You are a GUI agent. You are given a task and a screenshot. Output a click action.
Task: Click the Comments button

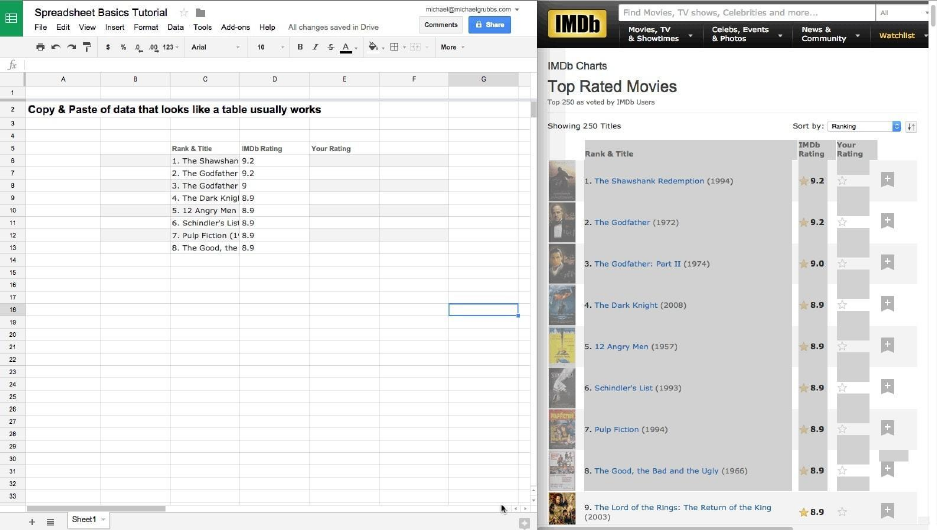441,24
